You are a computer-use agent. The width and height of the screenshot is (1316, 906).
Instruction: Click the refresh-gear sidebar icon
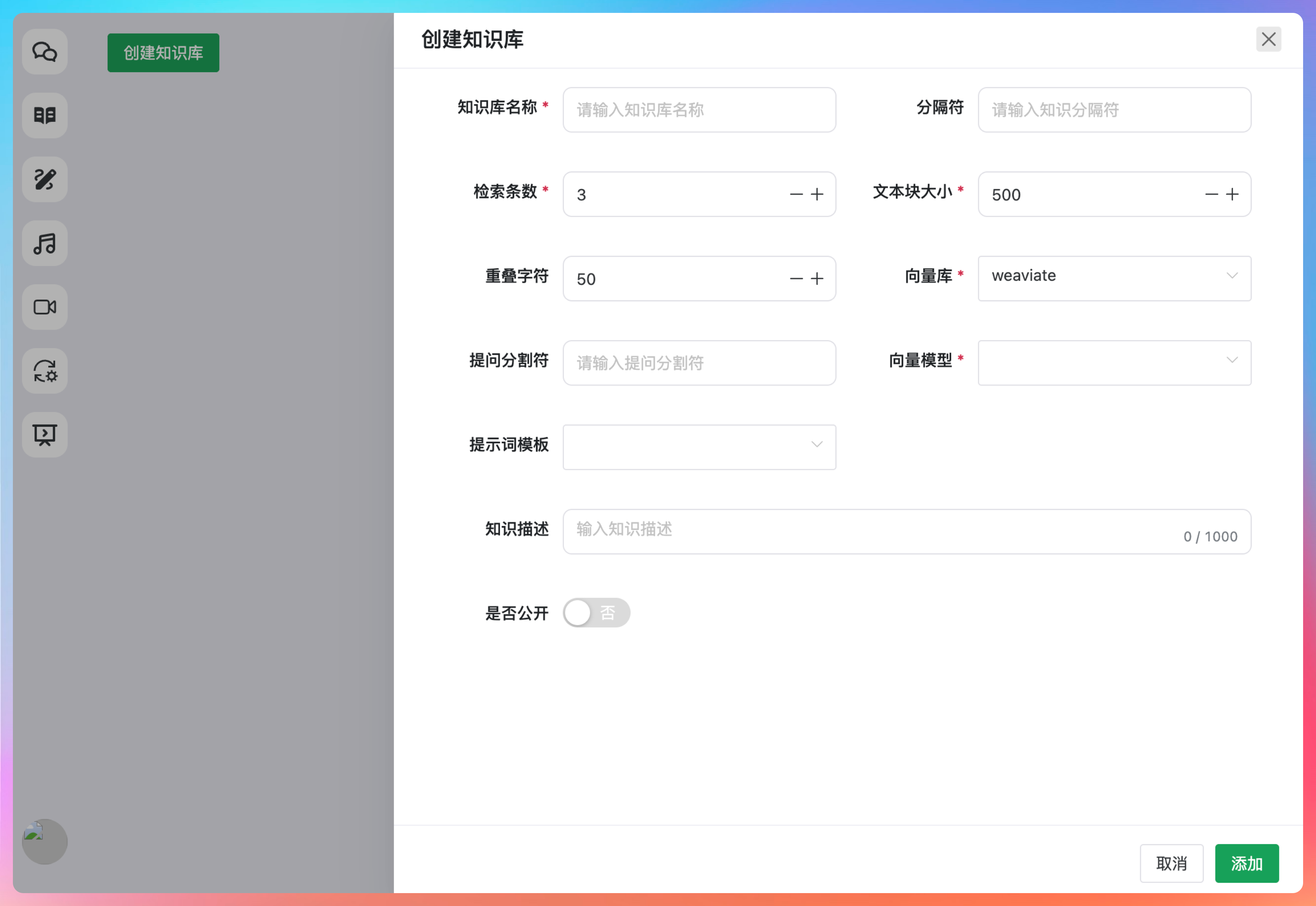coord(45,371)
